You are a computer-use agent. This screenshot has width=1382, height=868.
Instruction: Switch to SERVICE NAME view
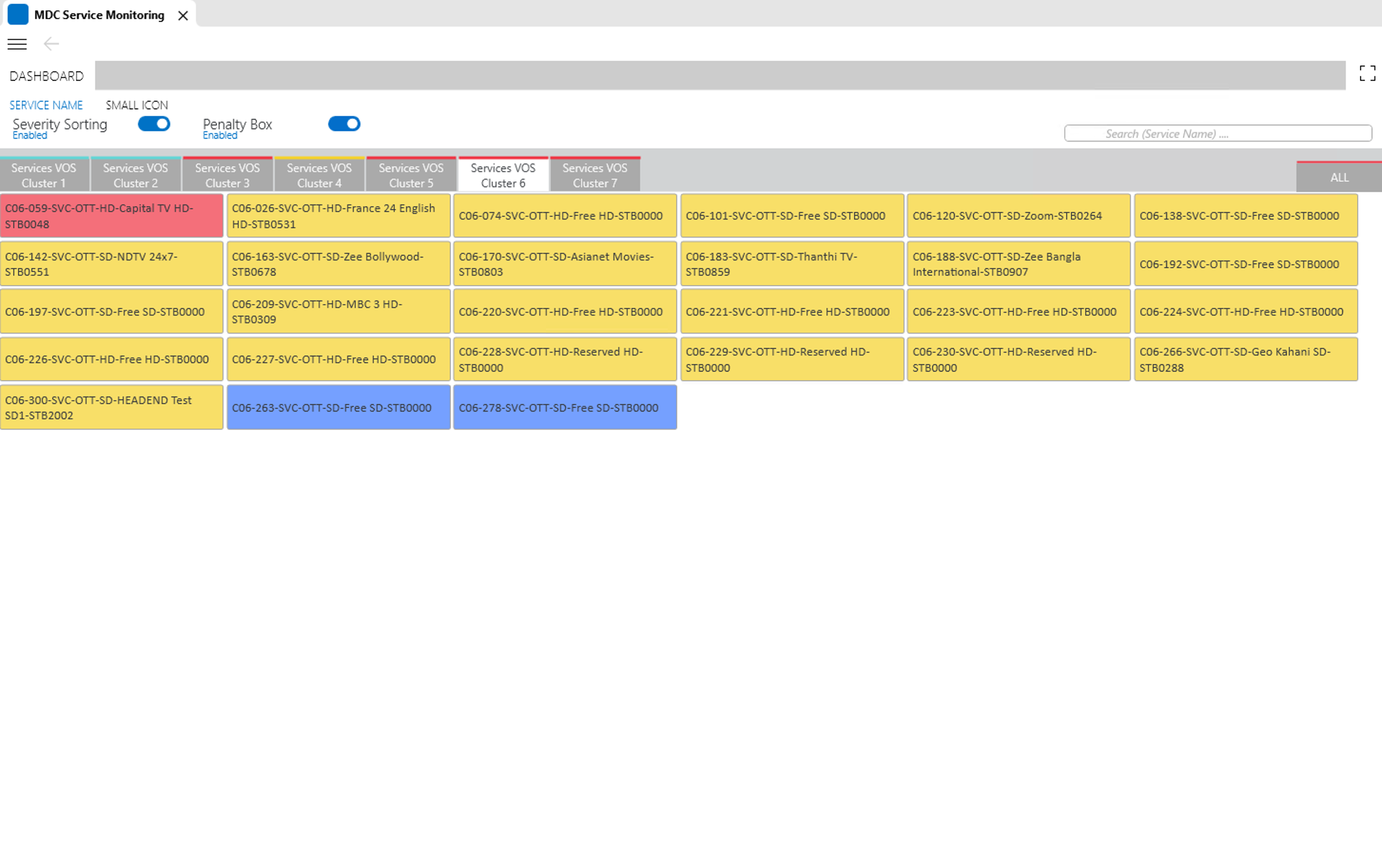pyautogui.click(x=46, y=105)
